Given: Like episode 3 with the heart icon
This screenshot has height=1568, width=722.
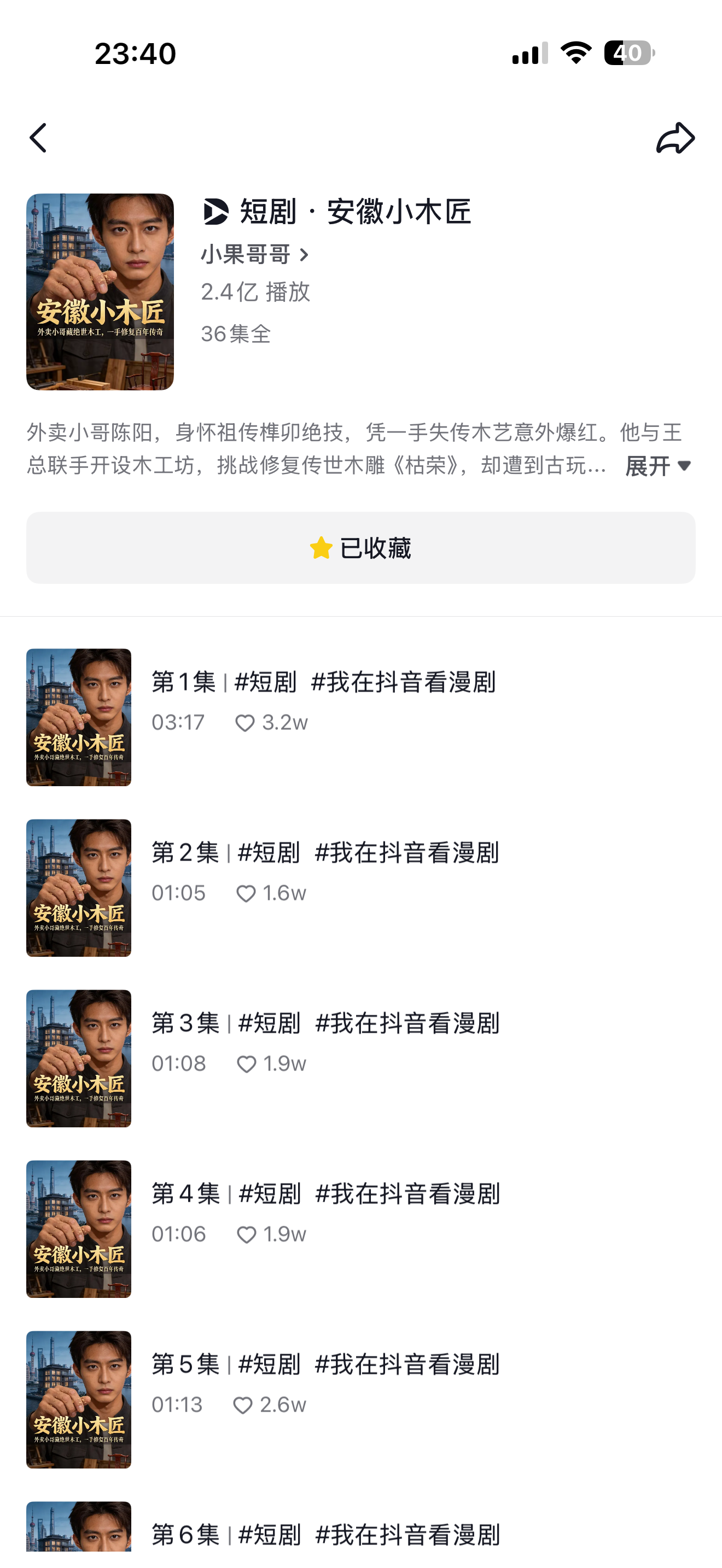Looking at the screenshot, I should (246, 1064).
